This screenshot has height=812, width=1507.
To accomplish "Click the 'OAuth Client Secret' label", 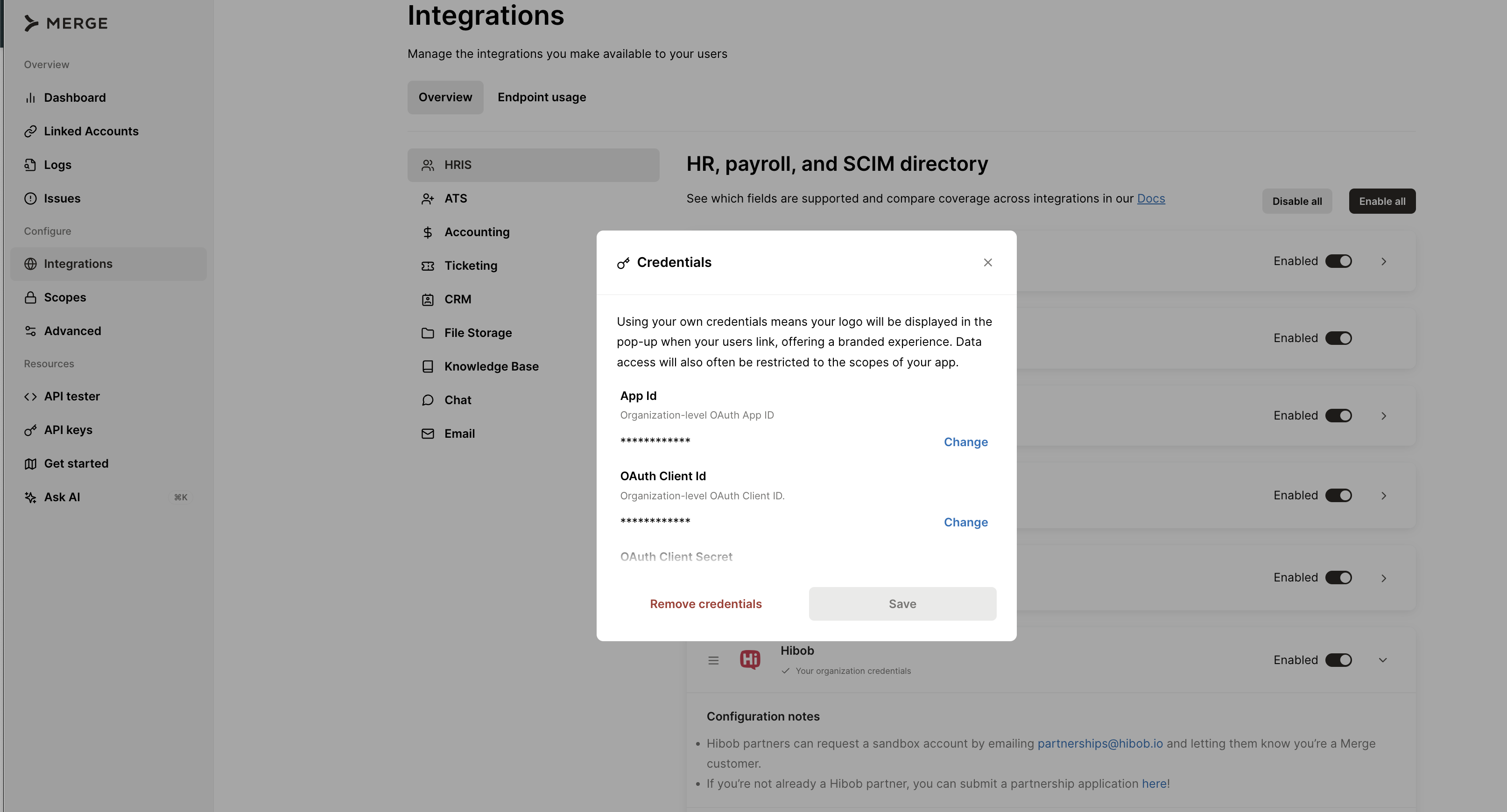I will (x=676, y=557).
